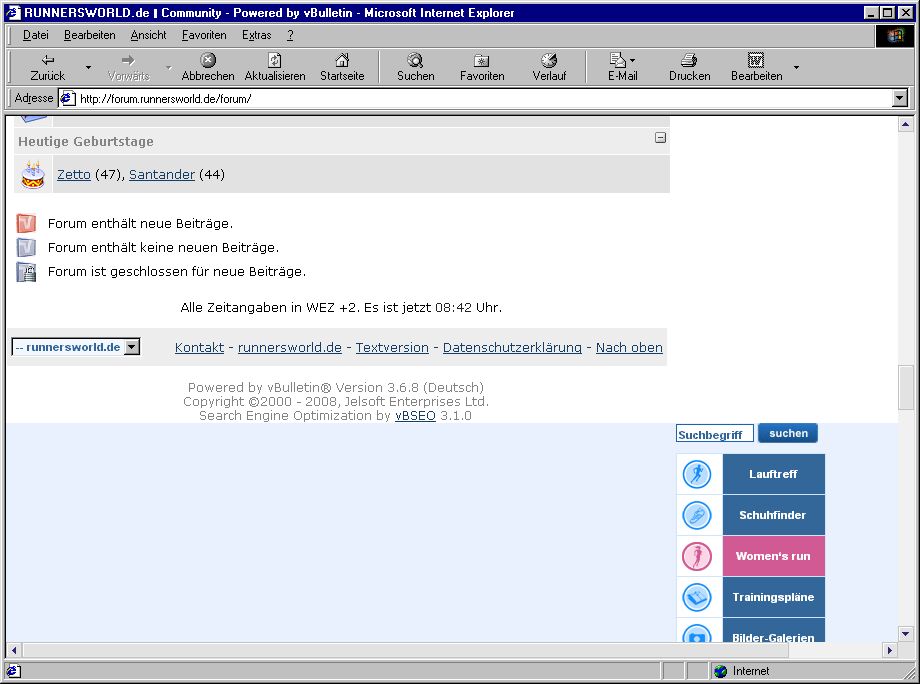Open the Datenschutzerklärung link

512,348
